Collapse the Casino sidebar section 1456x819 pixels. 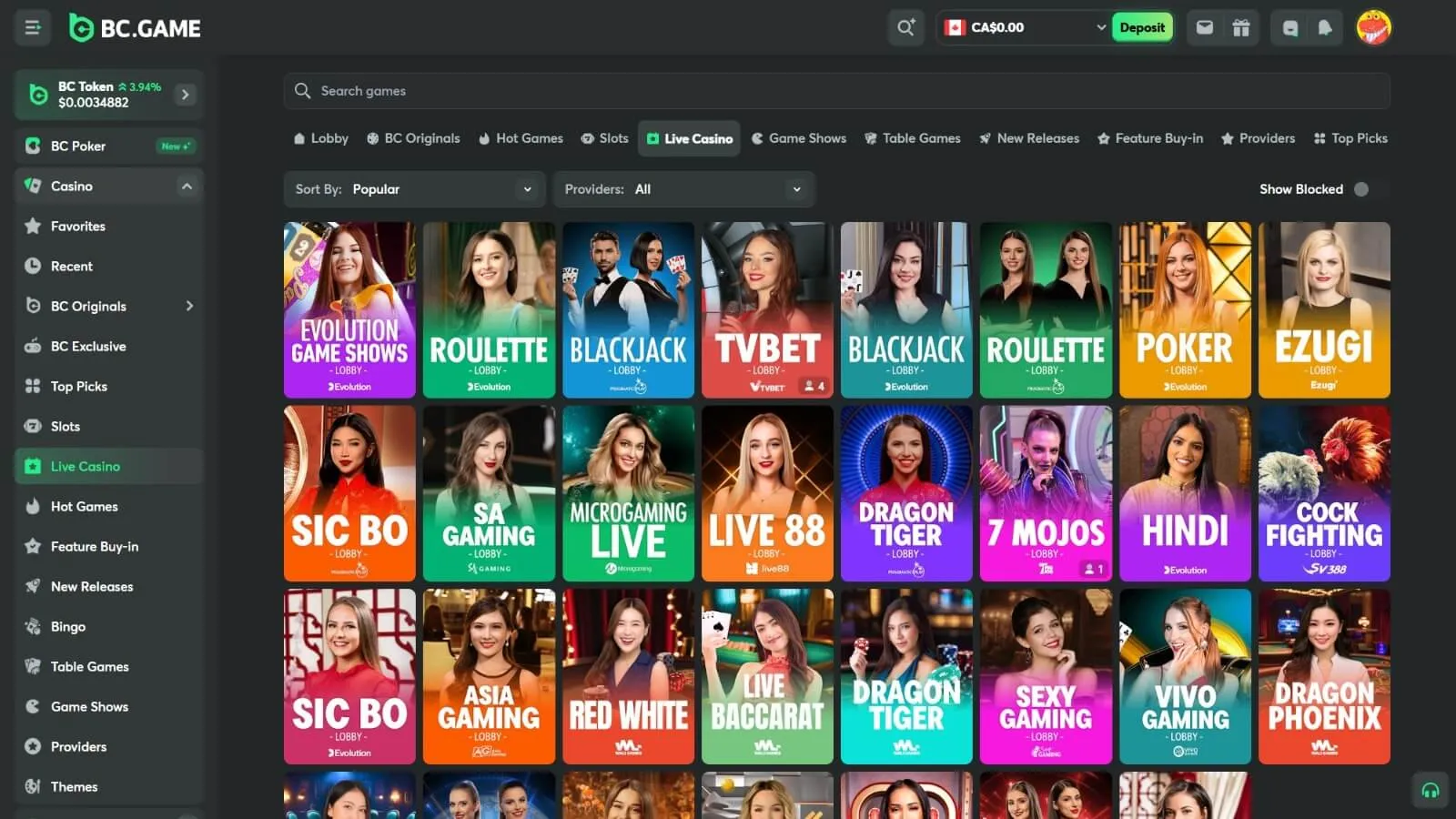tap(187, 187)
